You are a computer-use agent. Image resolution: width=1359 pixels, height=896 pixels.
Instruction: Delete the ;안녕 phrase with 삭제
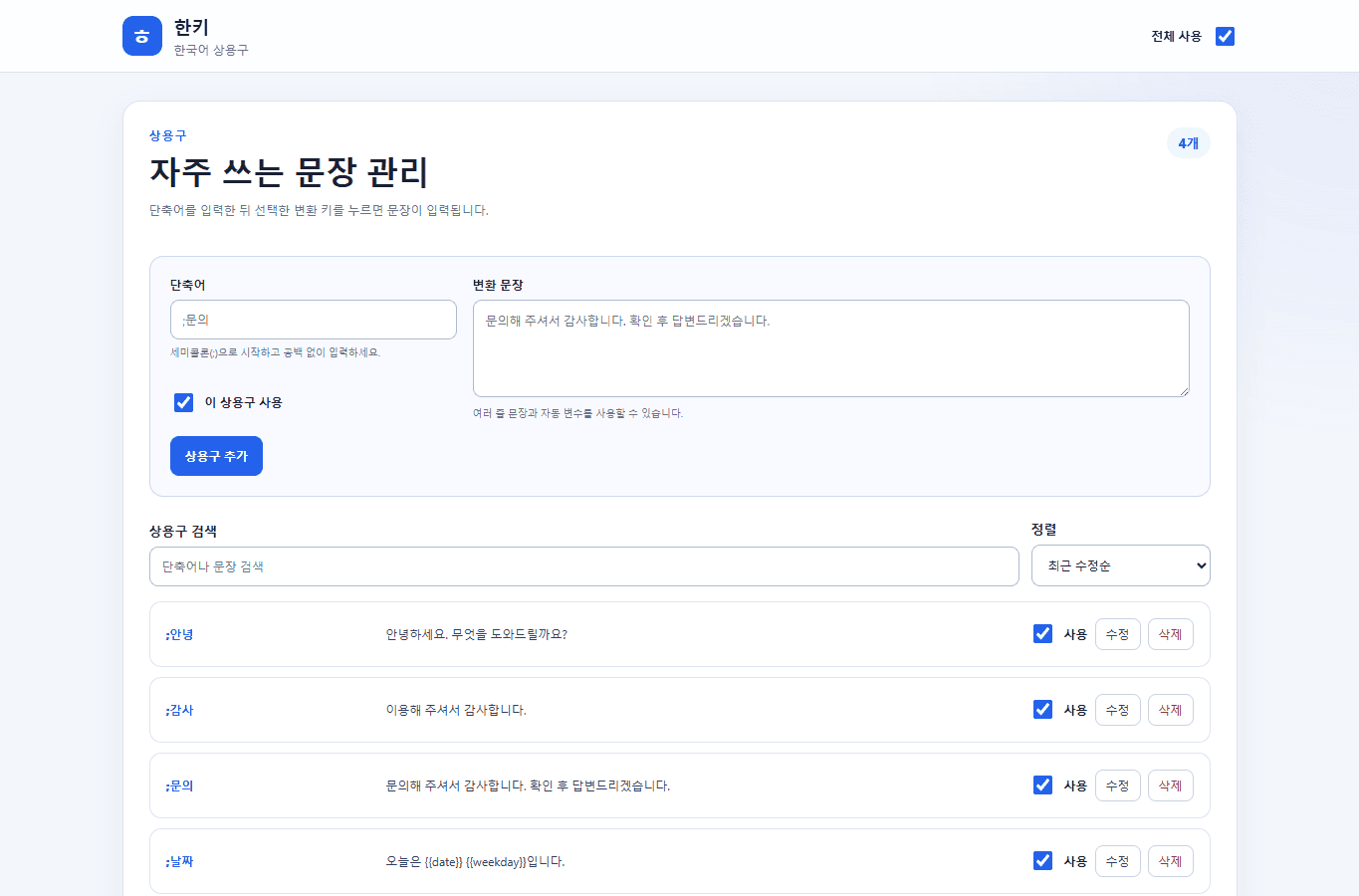click(x=1171, y=634)
